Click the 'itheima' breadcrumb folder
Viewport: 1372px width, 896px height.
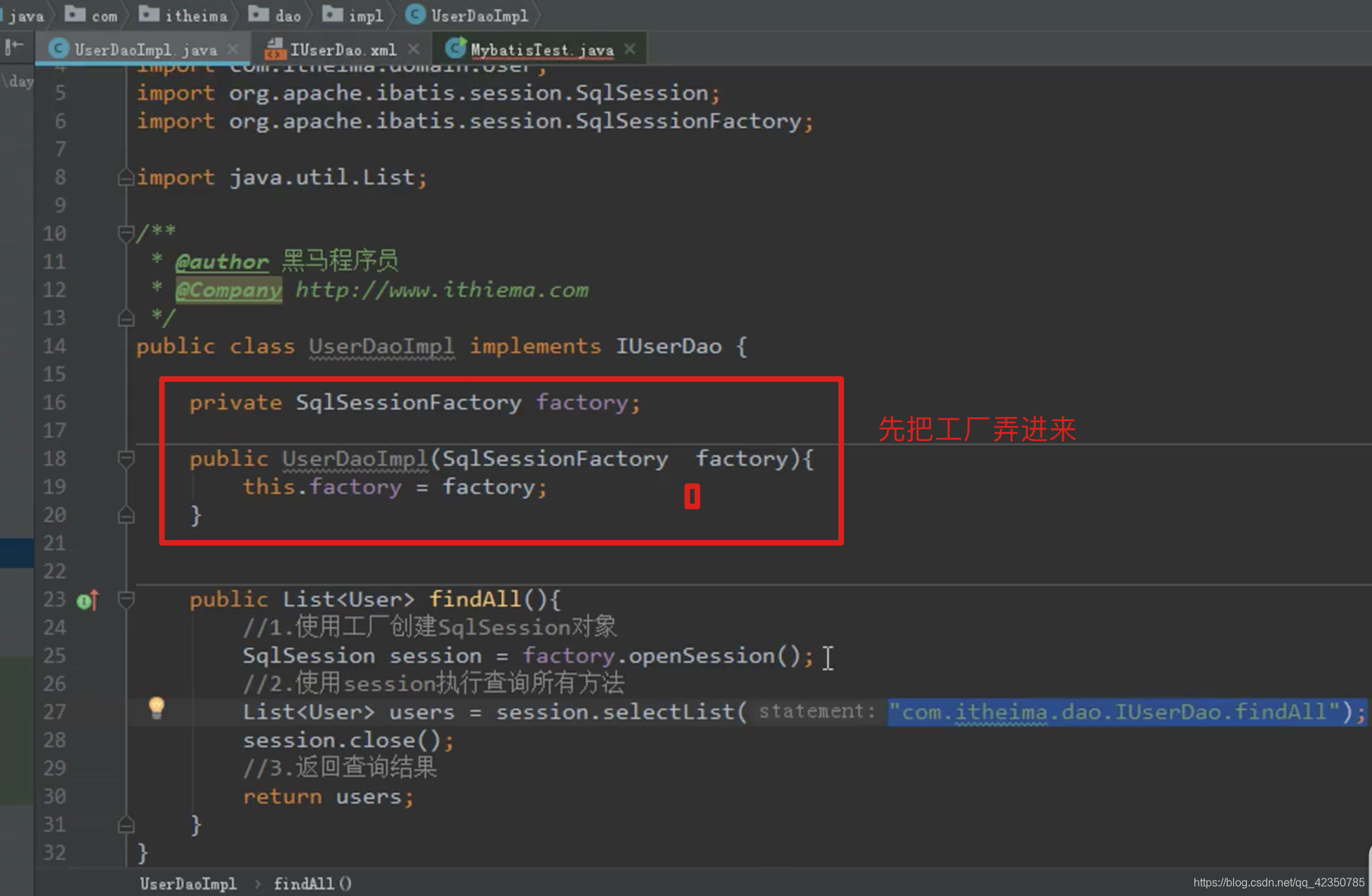[x=183, y=15]
